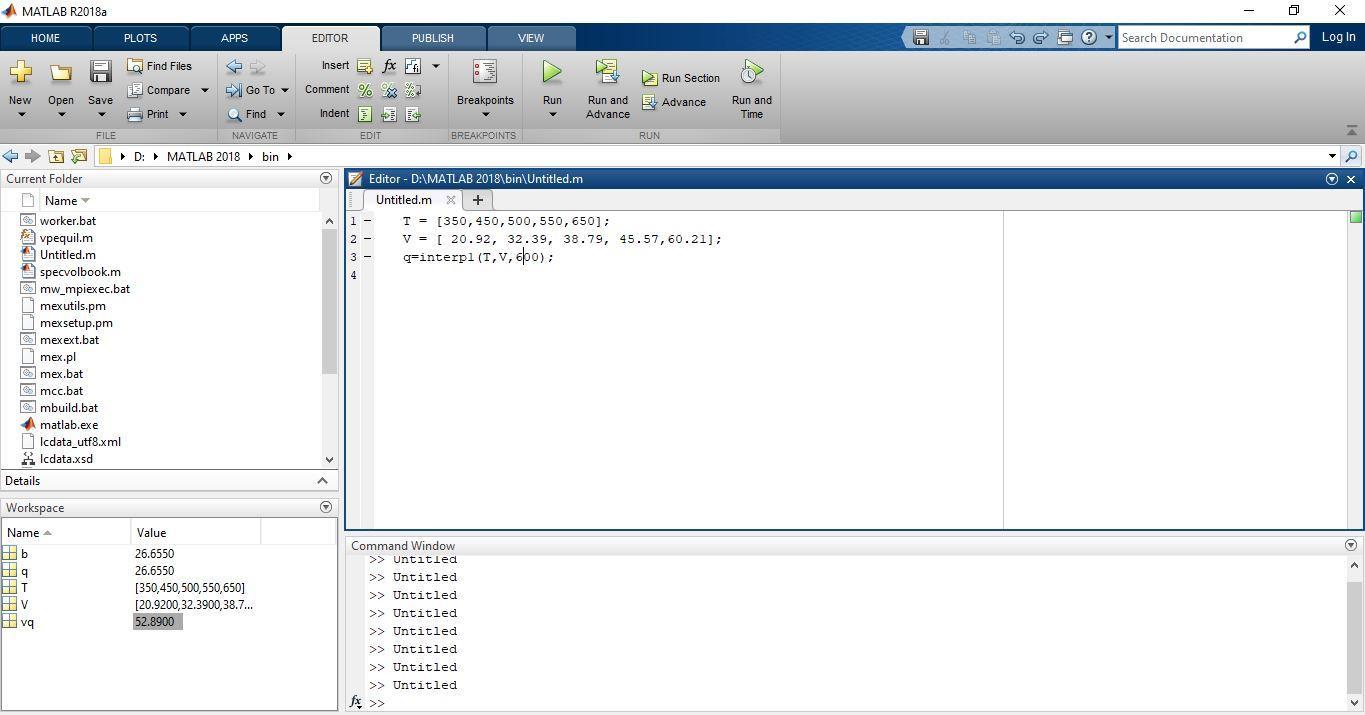
Task: Click the Run and Time icon
Action: pos(751,72)
